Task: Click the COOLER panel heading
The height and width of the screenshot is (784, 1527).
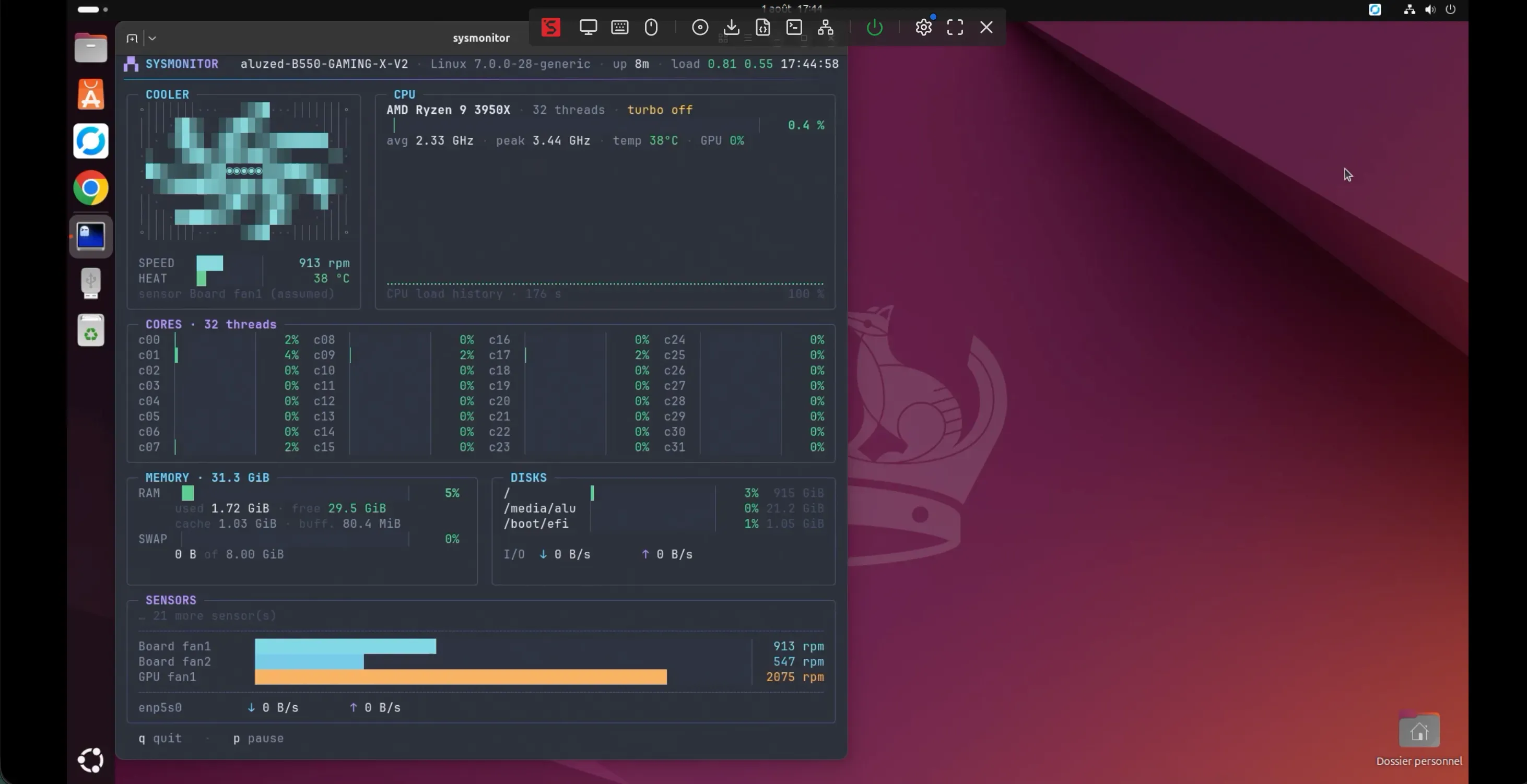Action: [167, 95]
